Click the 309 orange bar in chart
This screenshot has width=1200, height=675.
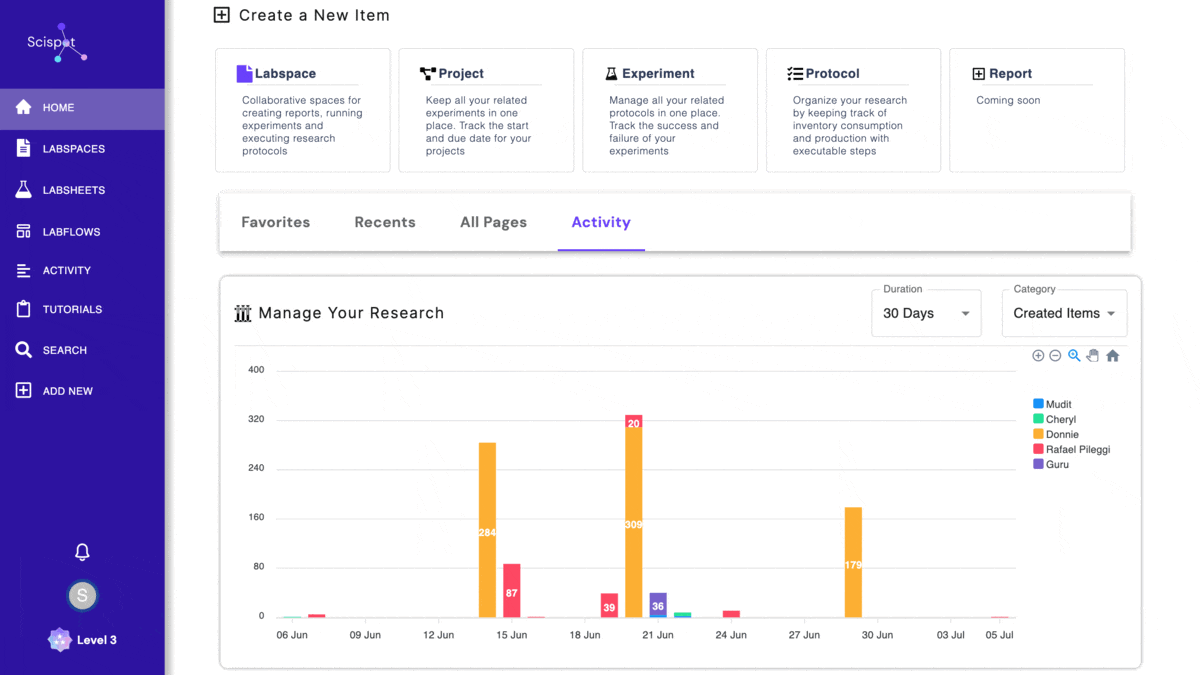coord(633,525)
